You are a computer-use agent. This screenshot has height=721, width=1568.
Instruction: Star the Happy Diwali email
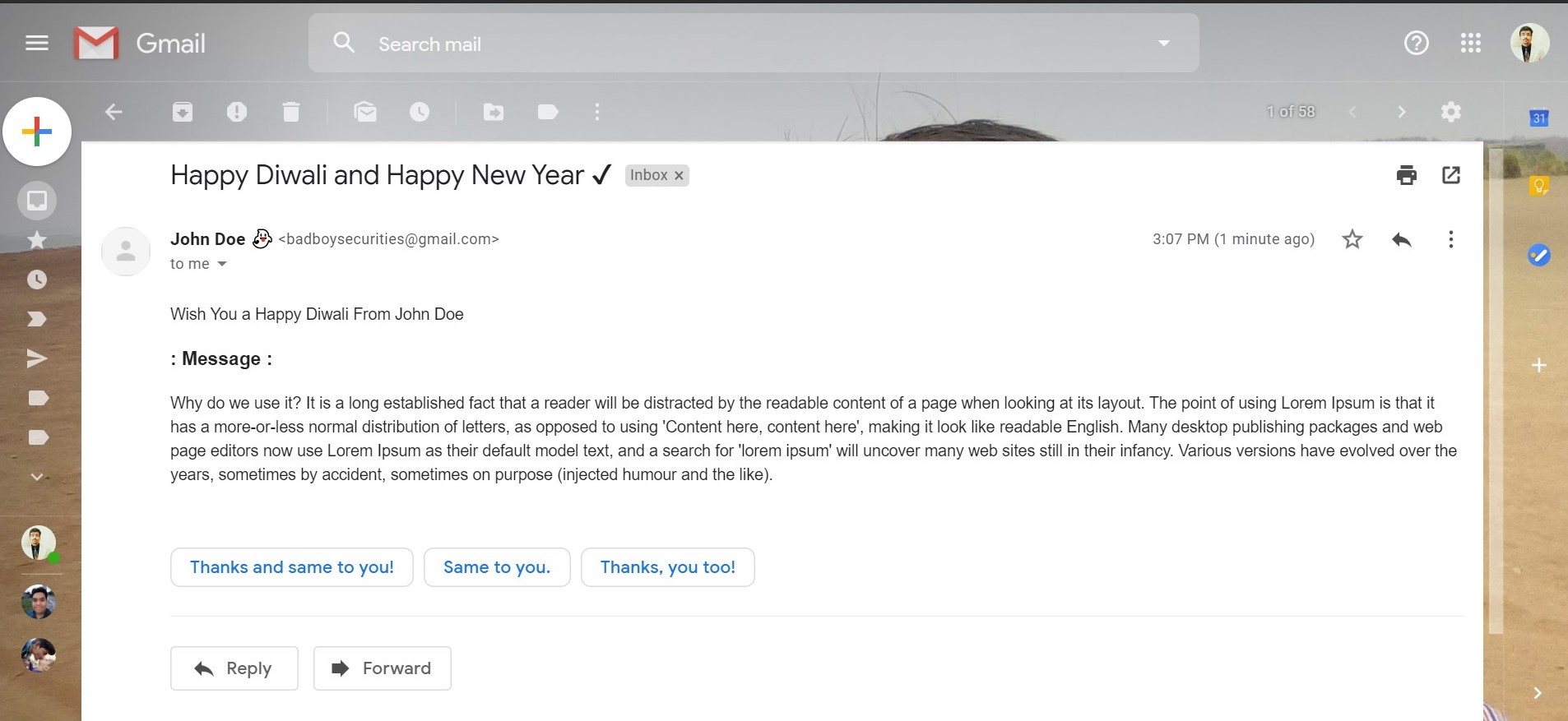[x=1352, y=239]
